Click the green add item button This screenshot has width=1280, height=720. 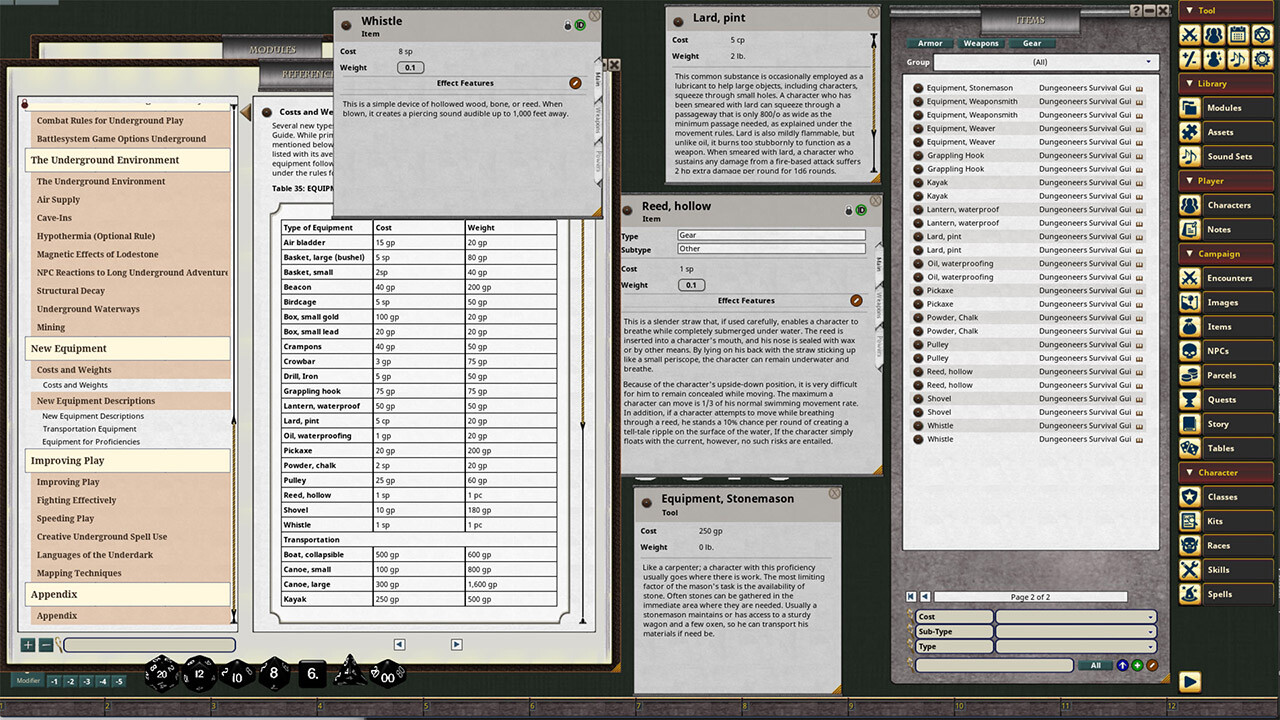[1137, 665]
